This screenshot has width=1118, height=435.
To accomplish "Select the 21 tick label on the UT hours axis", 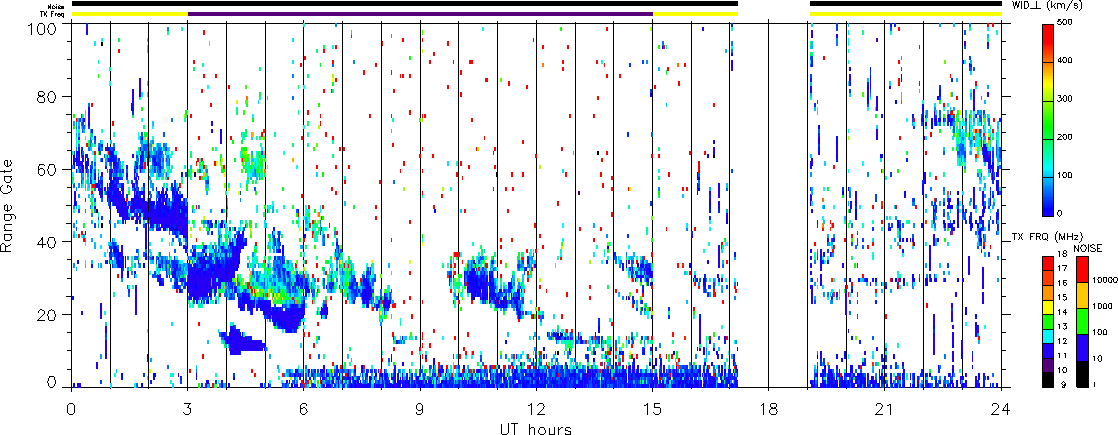I will [885, 409].
